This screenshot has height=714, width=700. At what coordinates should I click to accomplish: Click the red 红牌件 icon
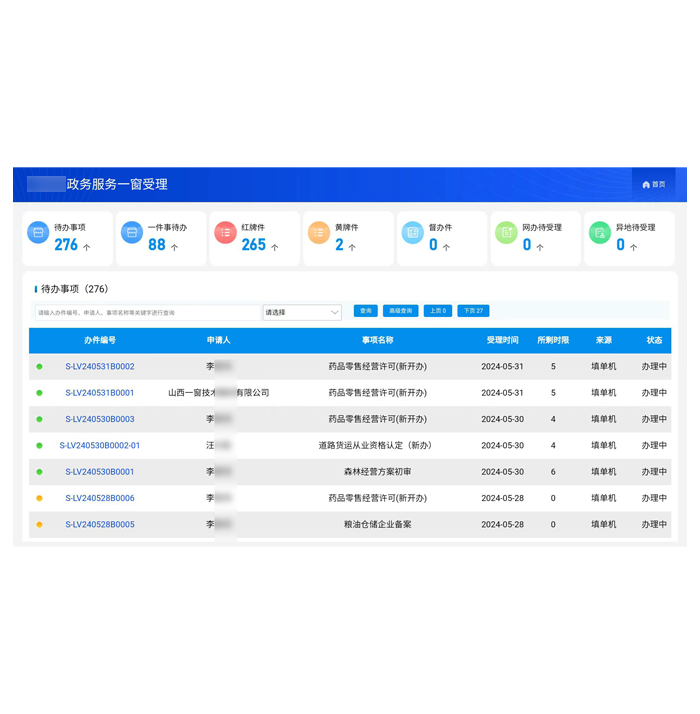click(225, 233)
